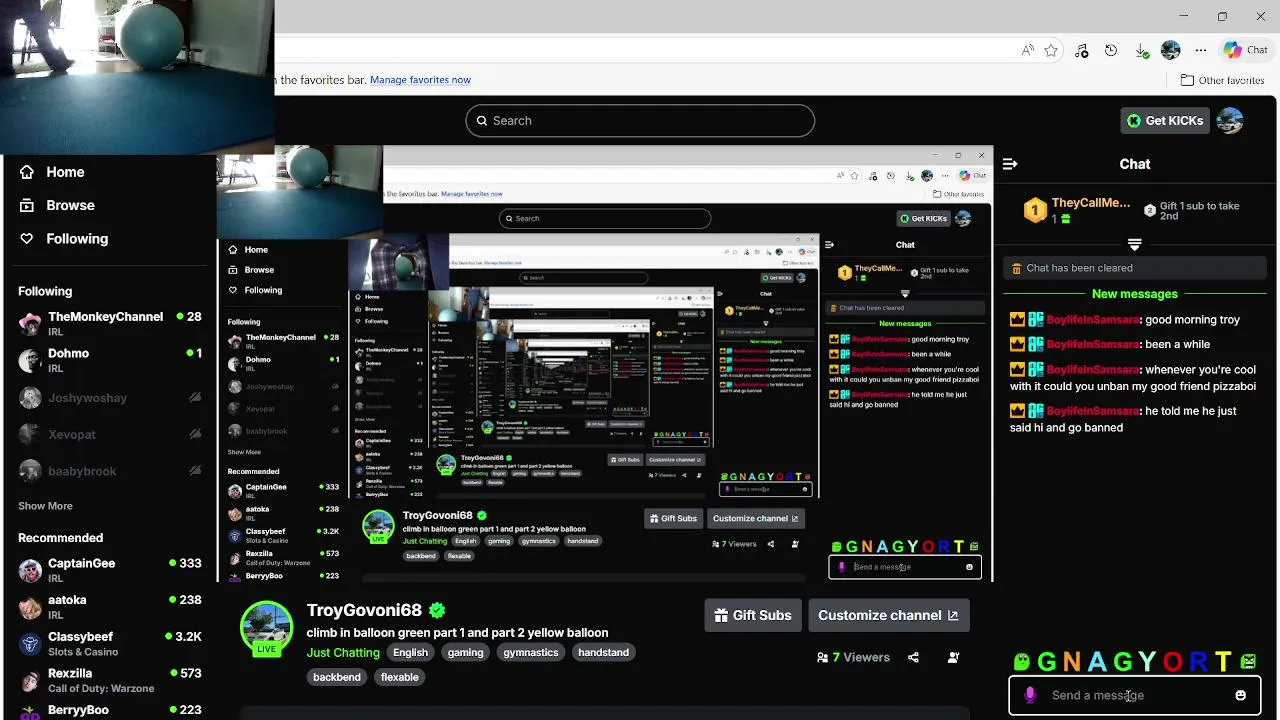Click BoylifeInSamsara's name on the good morning troy message
Viewport: 1280px width, 720px height.
point(1093,320)
